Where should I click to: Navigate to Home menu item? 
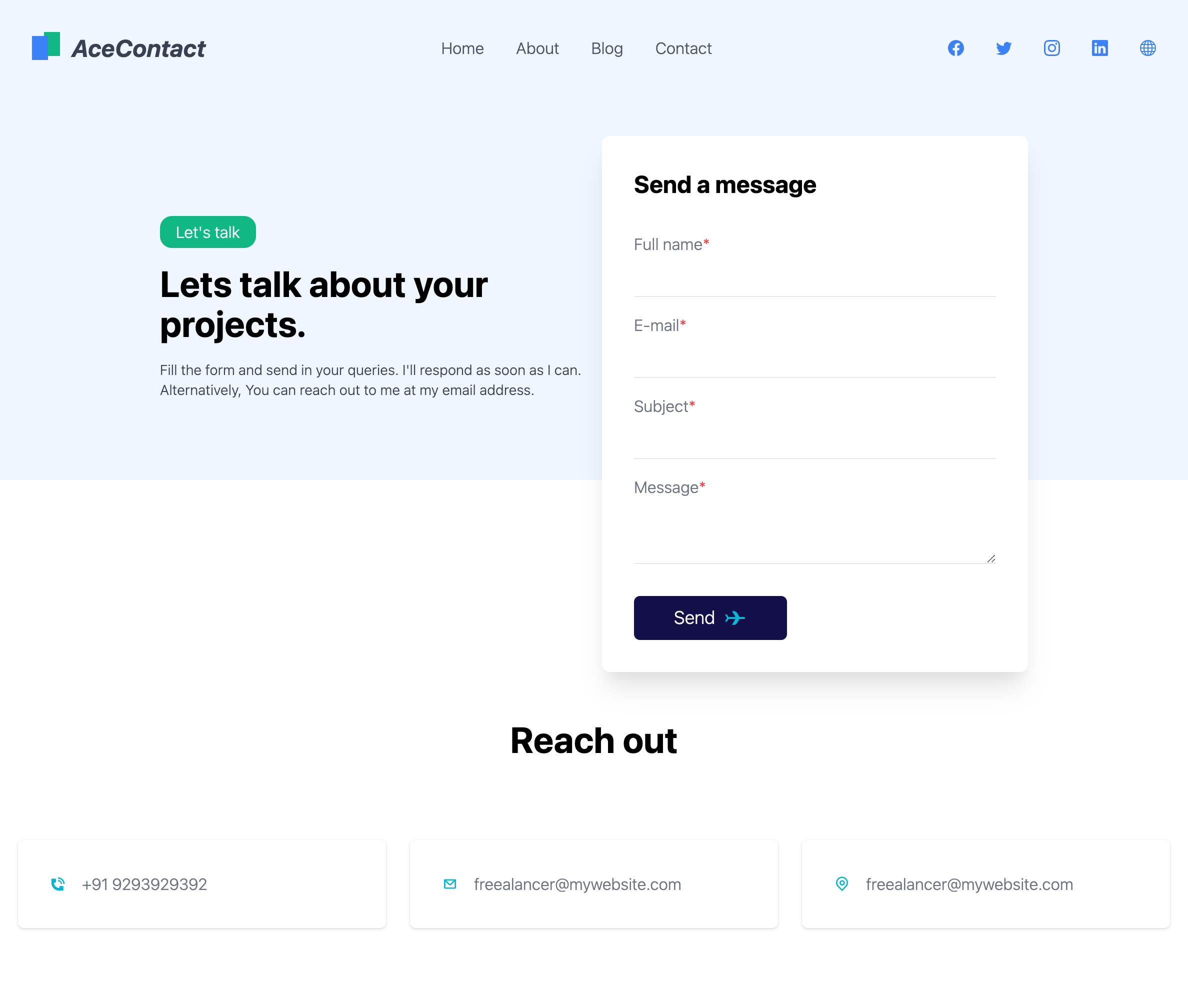tap(462, 48)
